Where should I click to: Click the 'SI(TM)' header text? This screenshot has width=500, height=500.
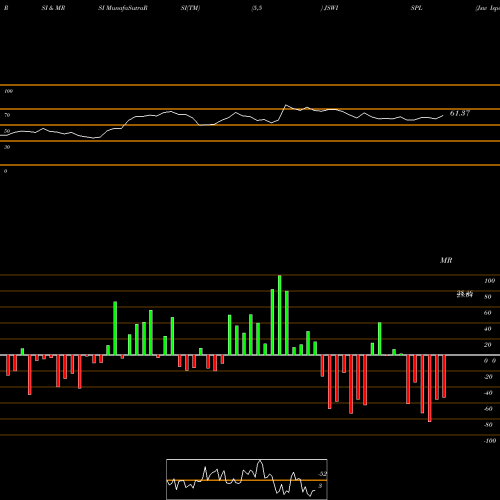[190, 8]
